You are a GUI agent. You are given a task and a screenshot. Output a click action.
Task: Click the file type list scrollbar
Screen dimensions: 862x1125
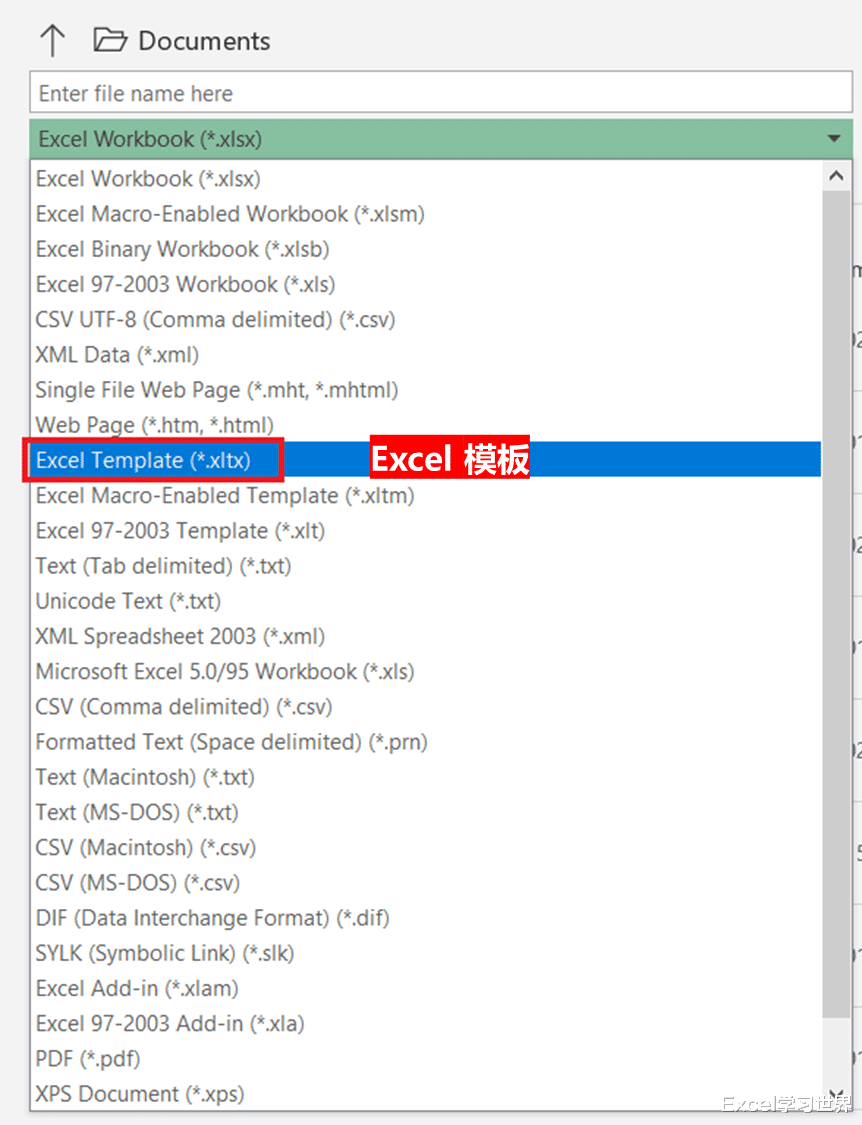pos(836,603)
